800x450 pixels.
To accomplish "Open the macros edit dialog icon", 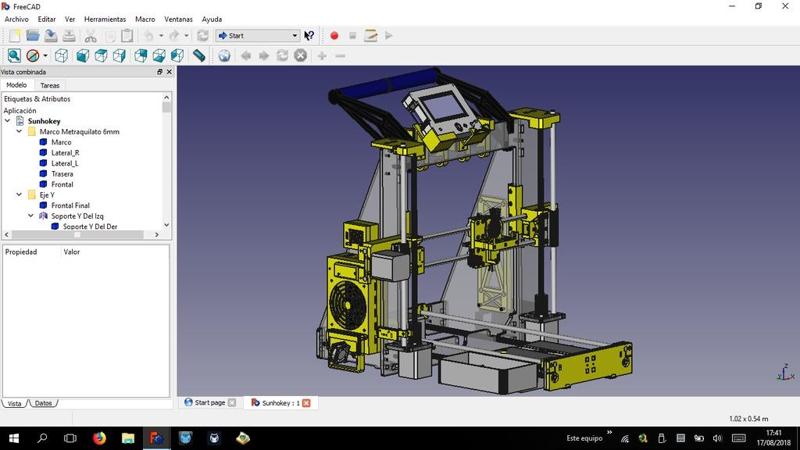I will coord(370,36).
